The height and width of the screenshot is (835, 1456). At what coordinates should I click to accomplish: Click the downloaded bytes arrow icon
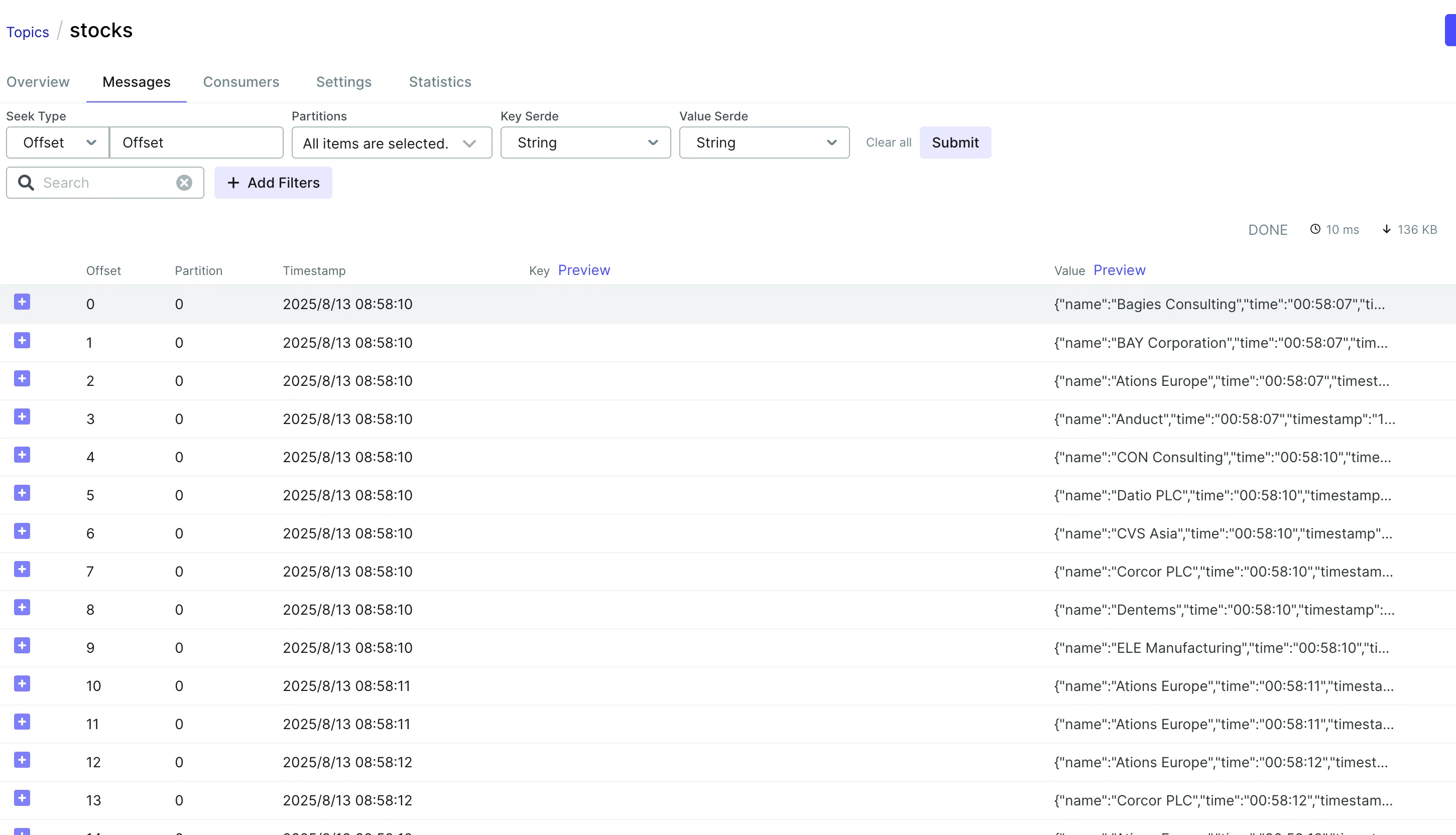1386,229
